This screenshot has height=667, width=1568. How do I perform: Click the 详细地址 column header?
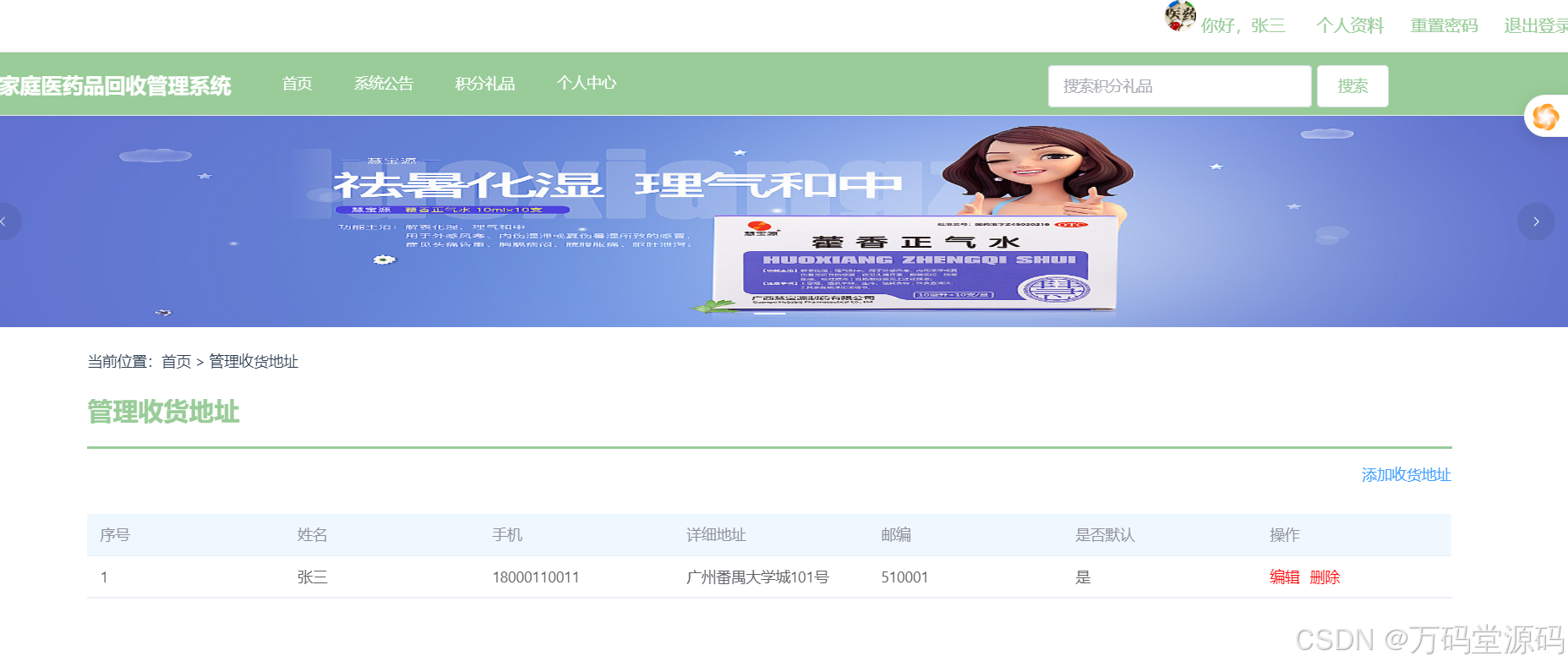tap(716, 535)
